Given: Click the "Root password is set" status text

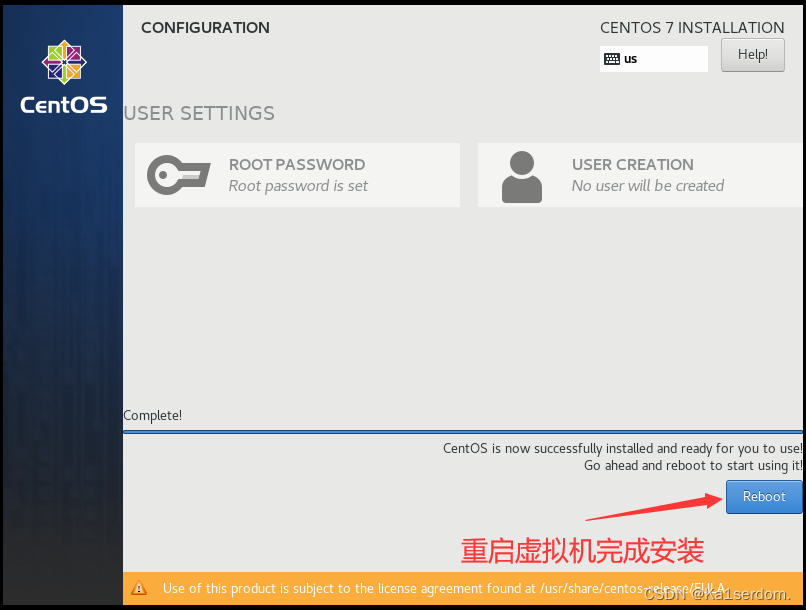Looking at the screenshot, I should 298,186.
